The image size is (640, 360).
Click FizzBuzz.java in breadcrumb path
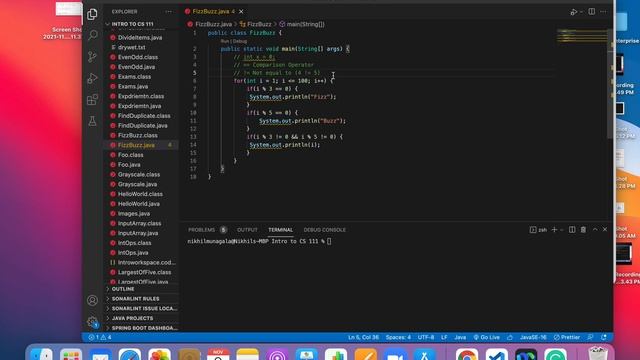pyautogui.click(x=213, y=24)
